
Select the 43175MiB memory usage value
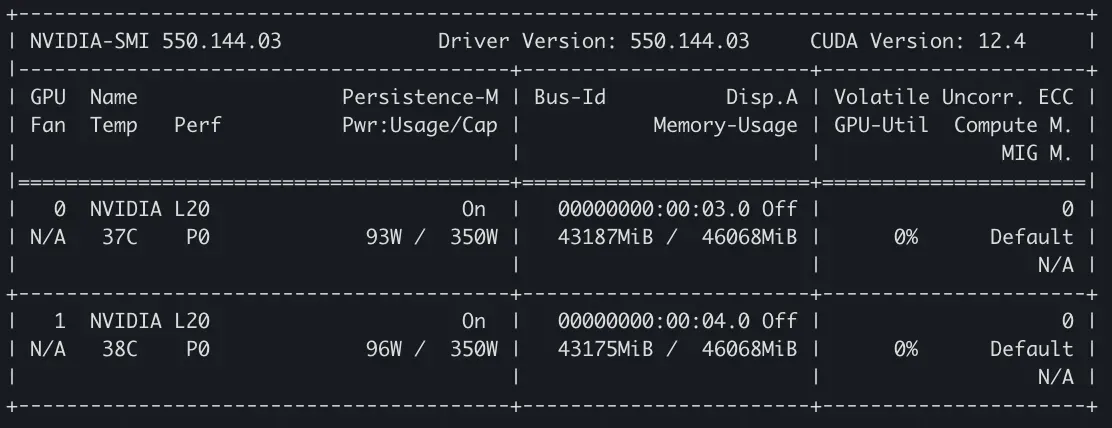pos(605,349)
